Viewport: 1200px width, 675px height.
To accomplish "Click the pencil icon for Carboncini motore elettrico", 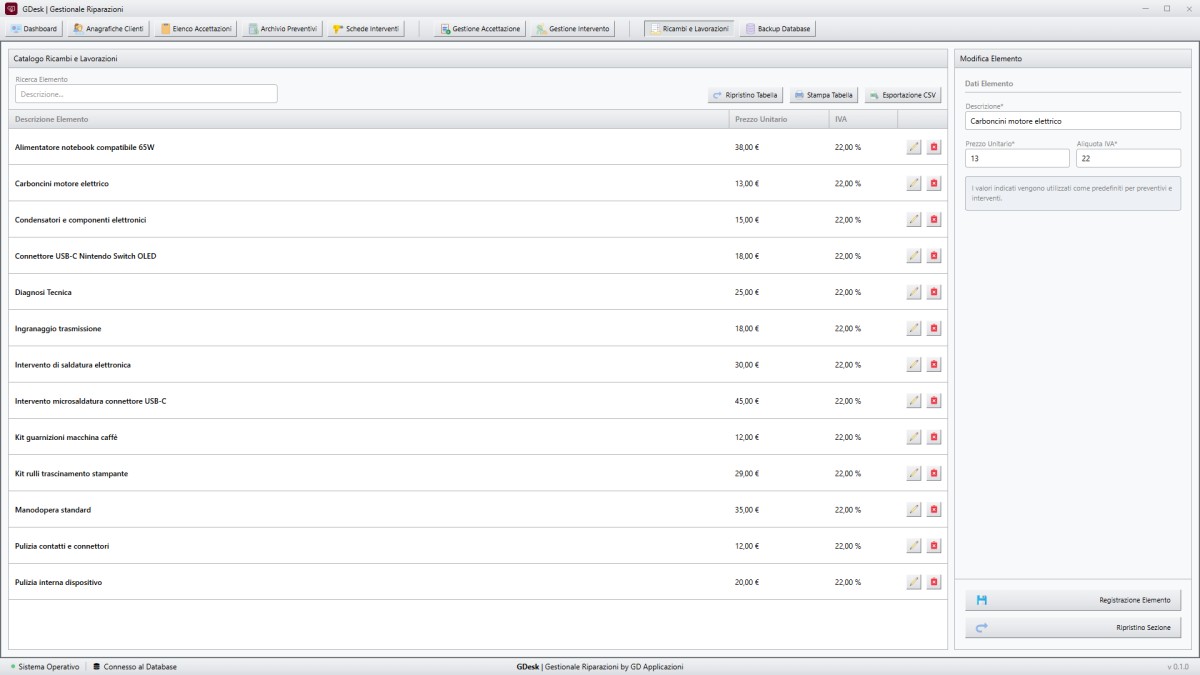I will point(913,183).
